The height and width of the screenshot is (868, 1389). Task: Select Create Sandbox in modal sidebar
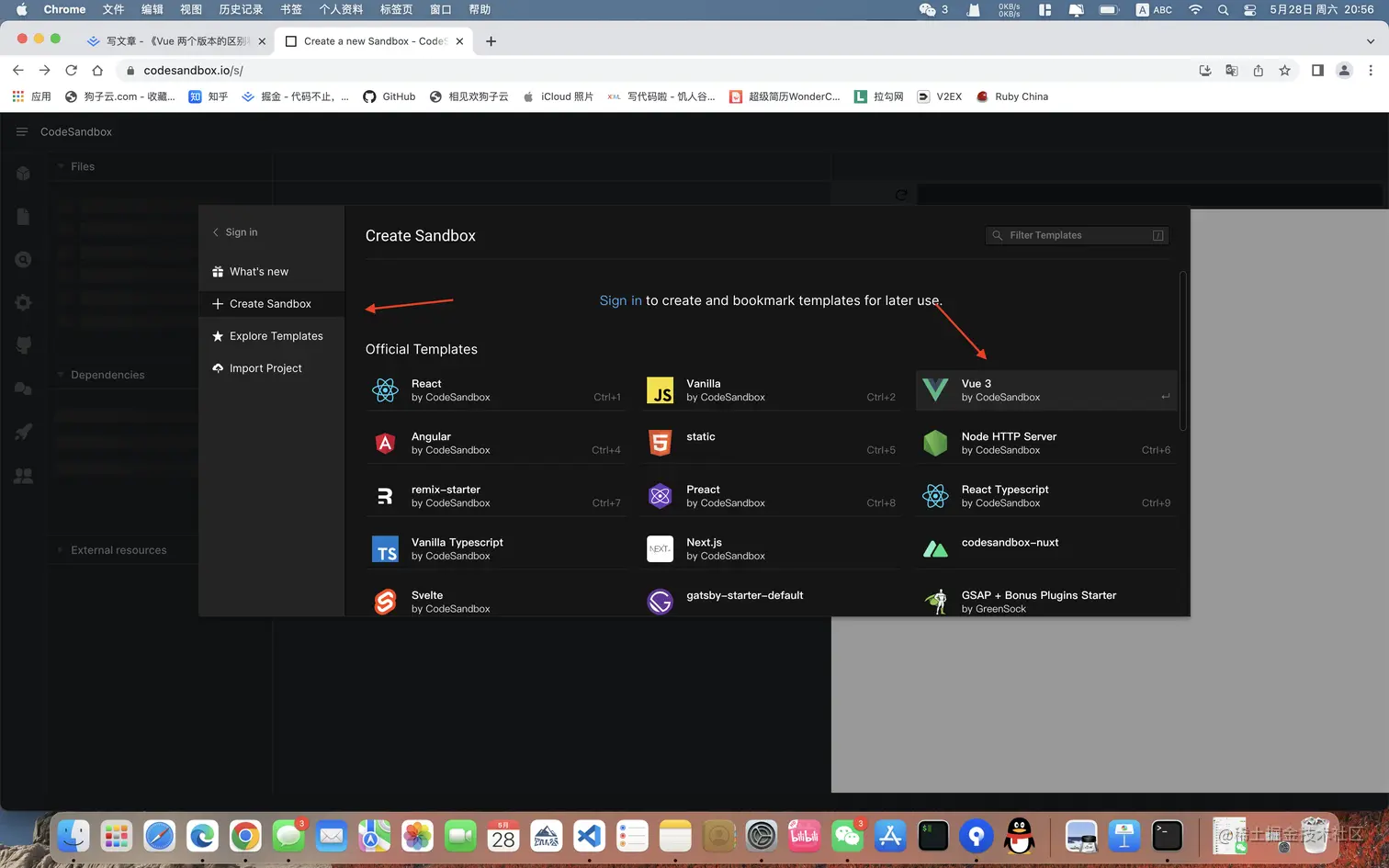pyautogui.click(x=271, y=304)
